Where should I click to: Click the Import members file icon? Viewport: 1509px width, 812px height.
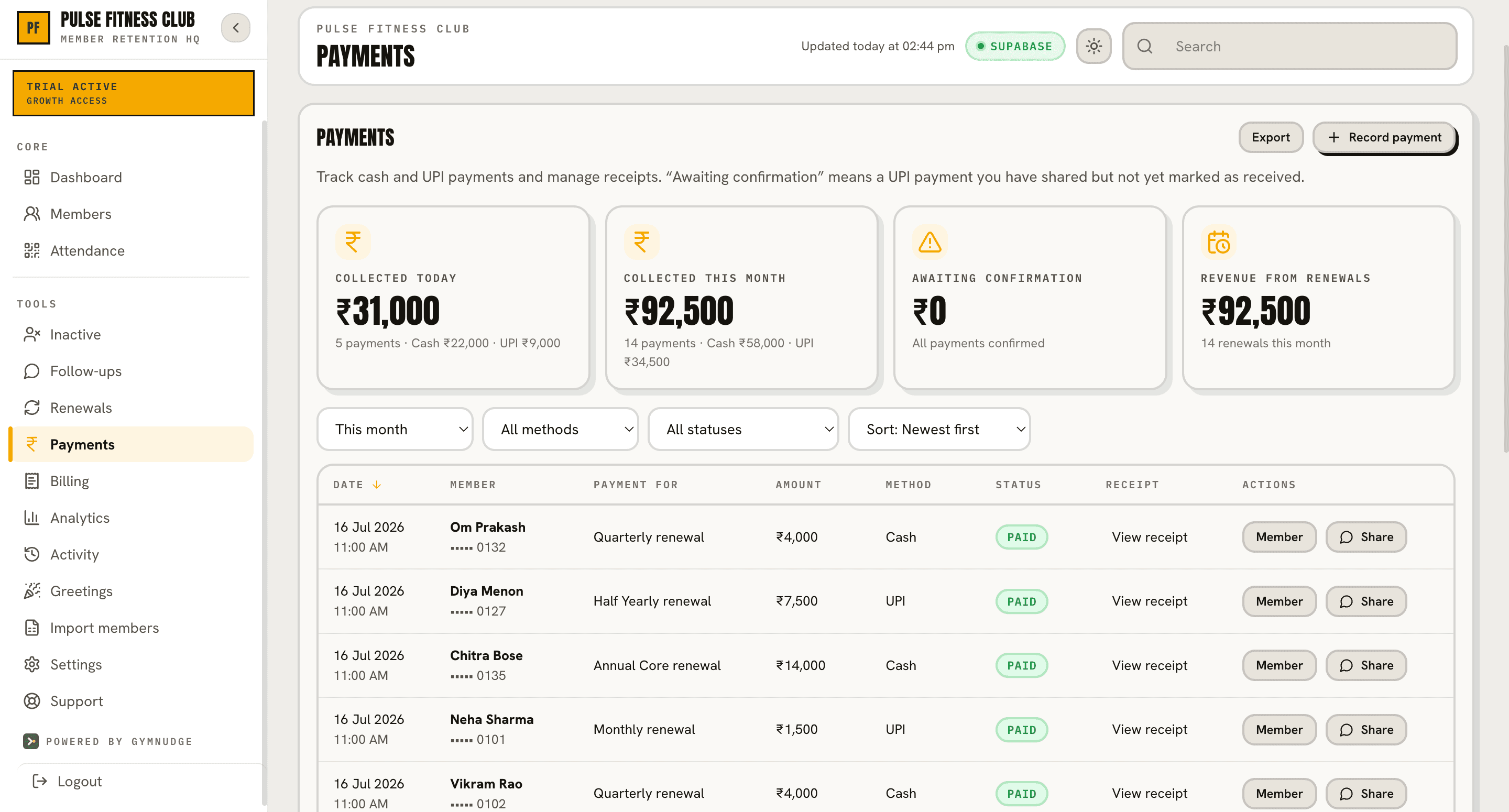click(31, 628)
